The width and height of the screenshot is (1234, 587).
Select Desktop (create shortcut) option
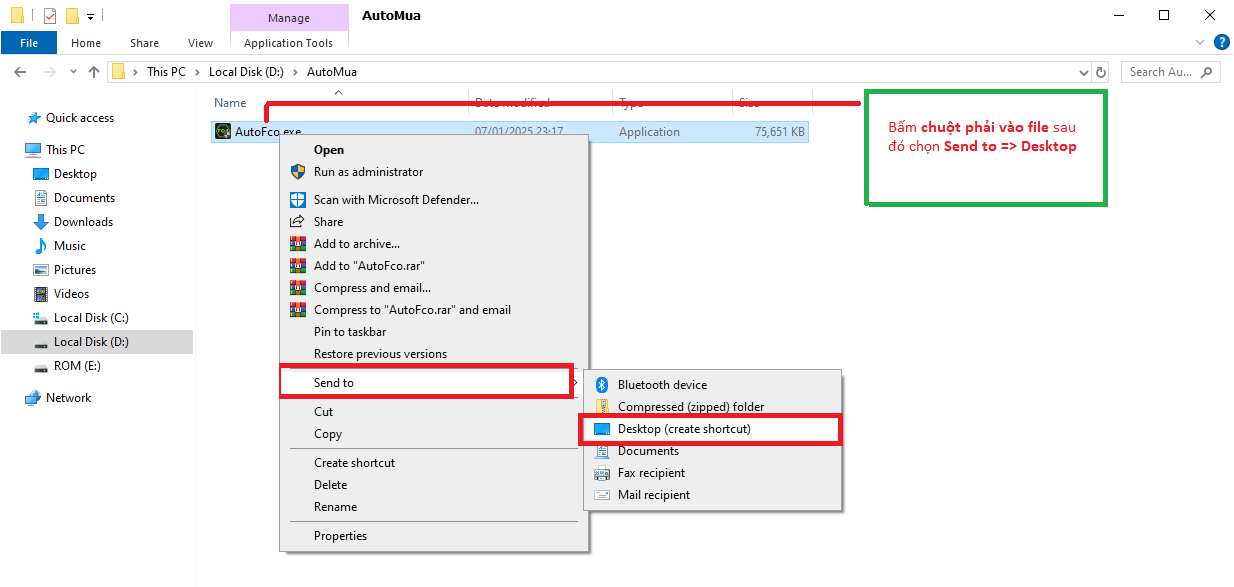pos(683,429)
